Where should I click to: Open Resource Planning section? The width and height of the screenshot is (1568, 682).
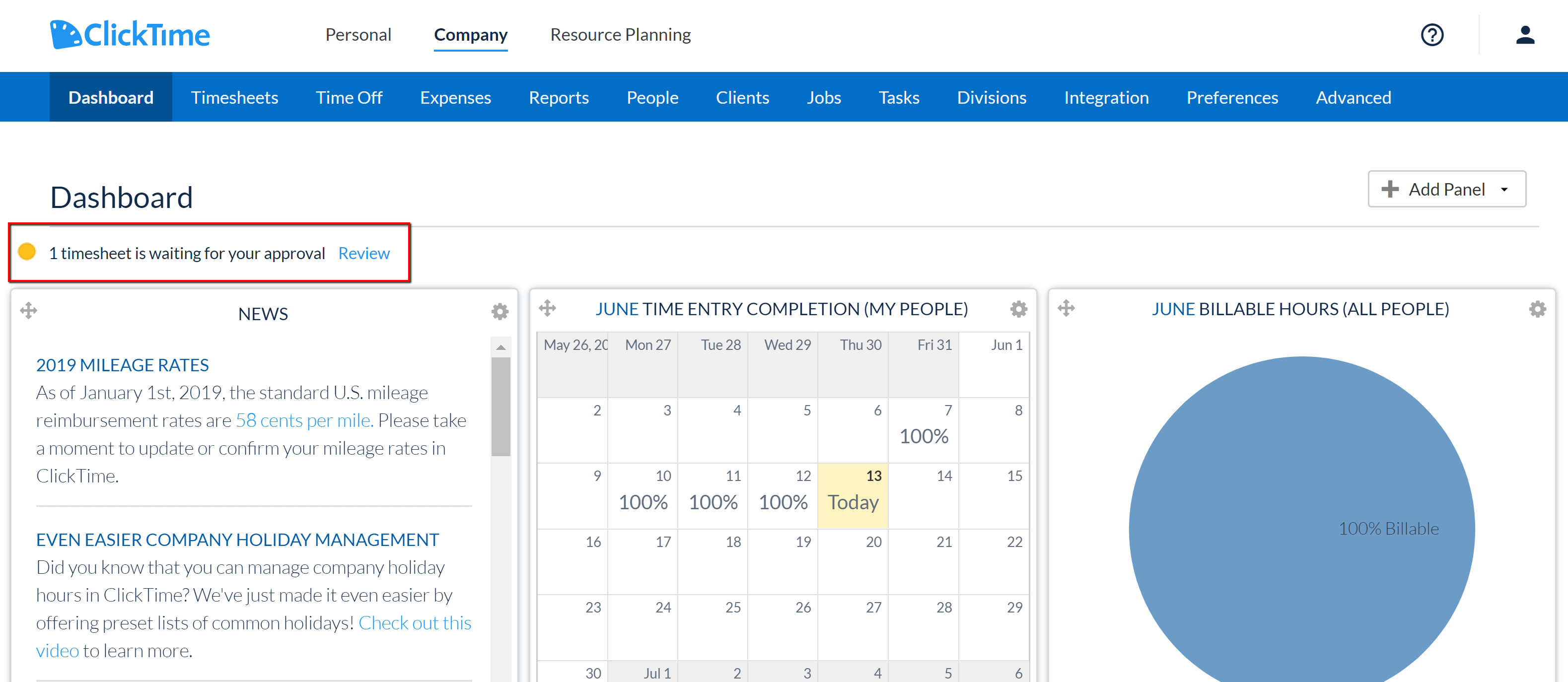tap(620, 35)
